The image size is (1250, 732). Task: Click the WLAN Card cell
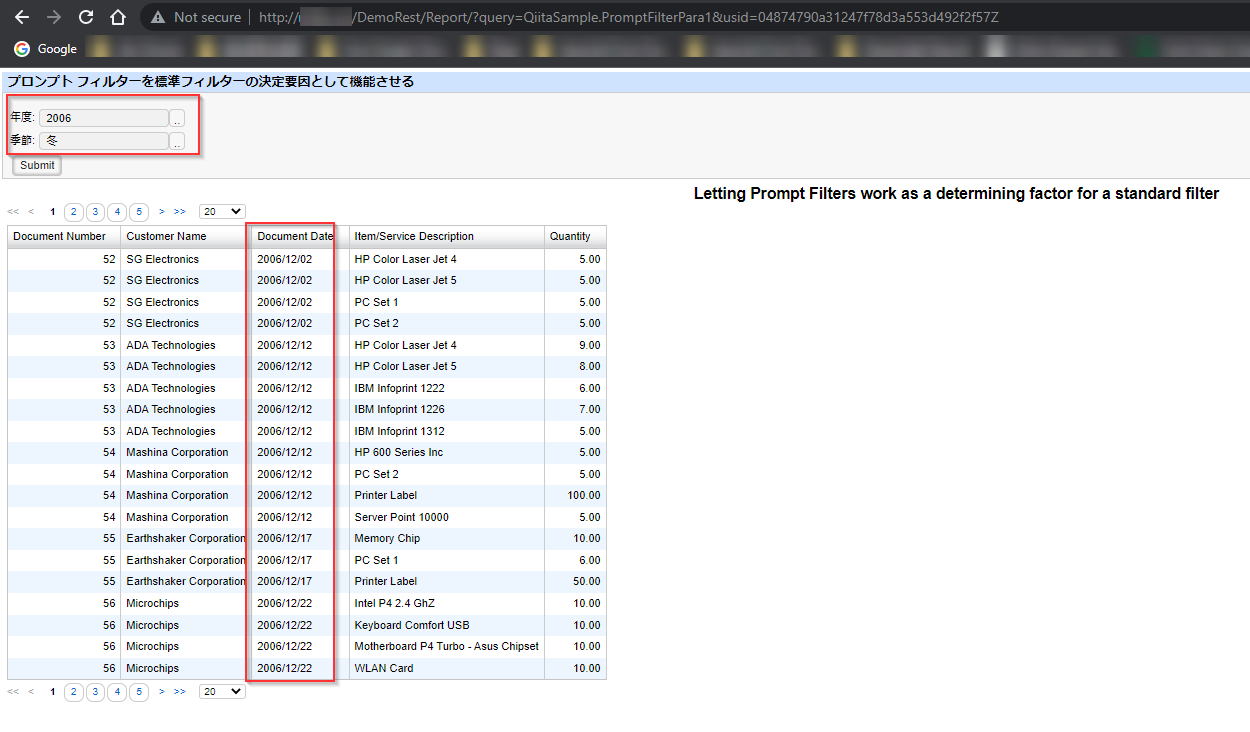coord(446,668)
